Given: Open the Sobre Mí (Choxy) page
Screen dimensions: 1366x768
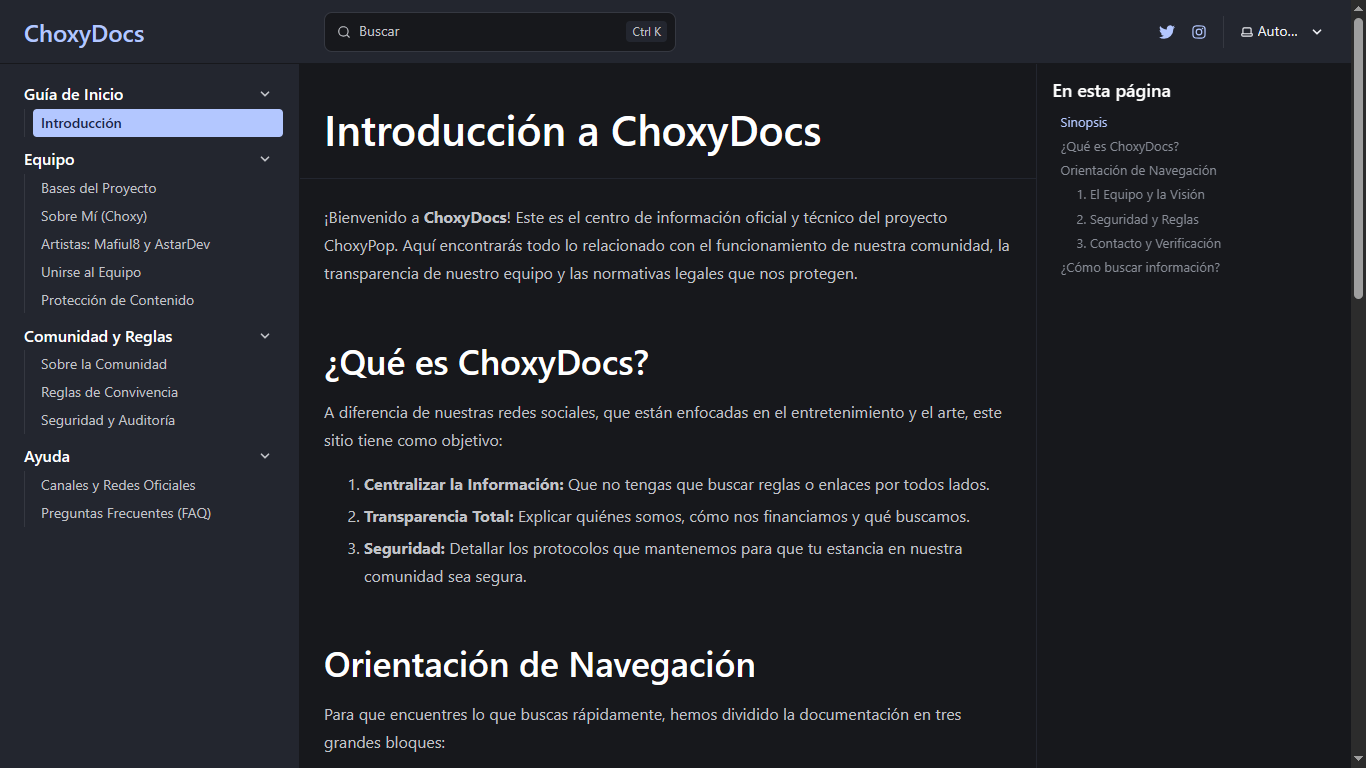Looking at the screenshot, I should [94, 216].
